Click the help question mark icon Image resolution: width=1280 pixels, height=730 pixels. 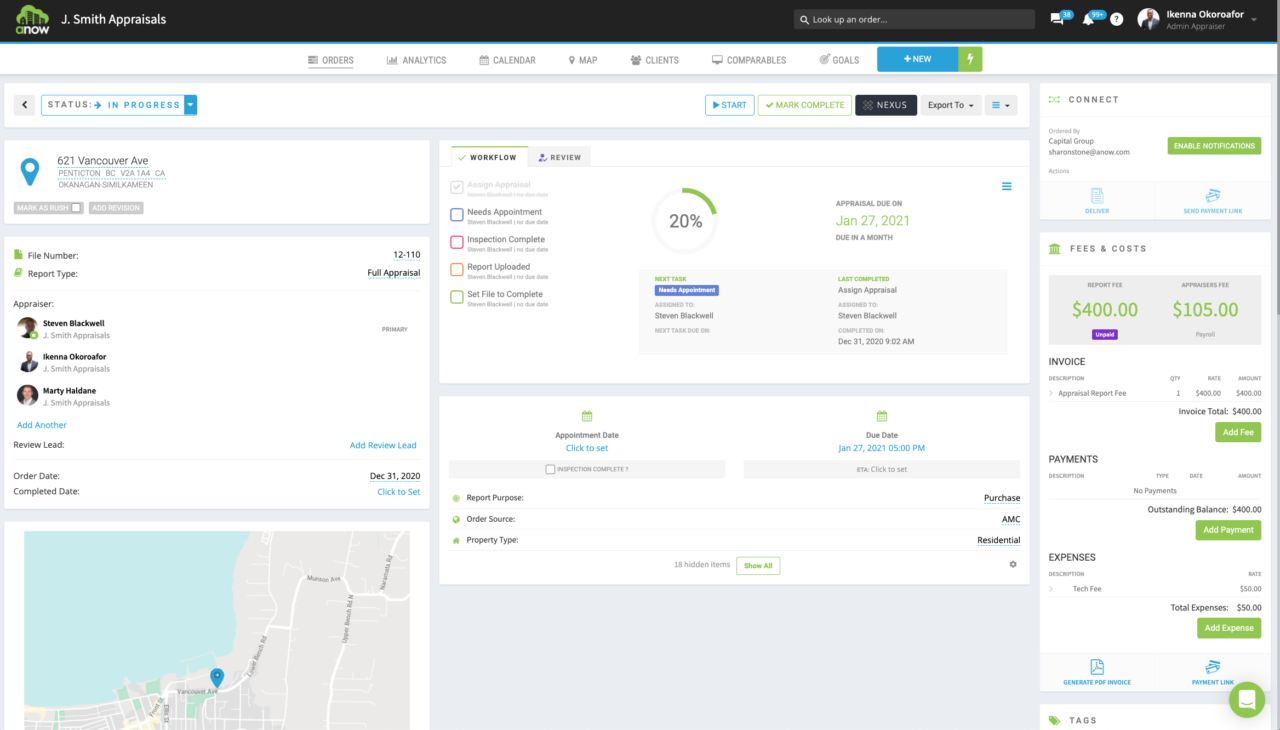[1116, 19]
